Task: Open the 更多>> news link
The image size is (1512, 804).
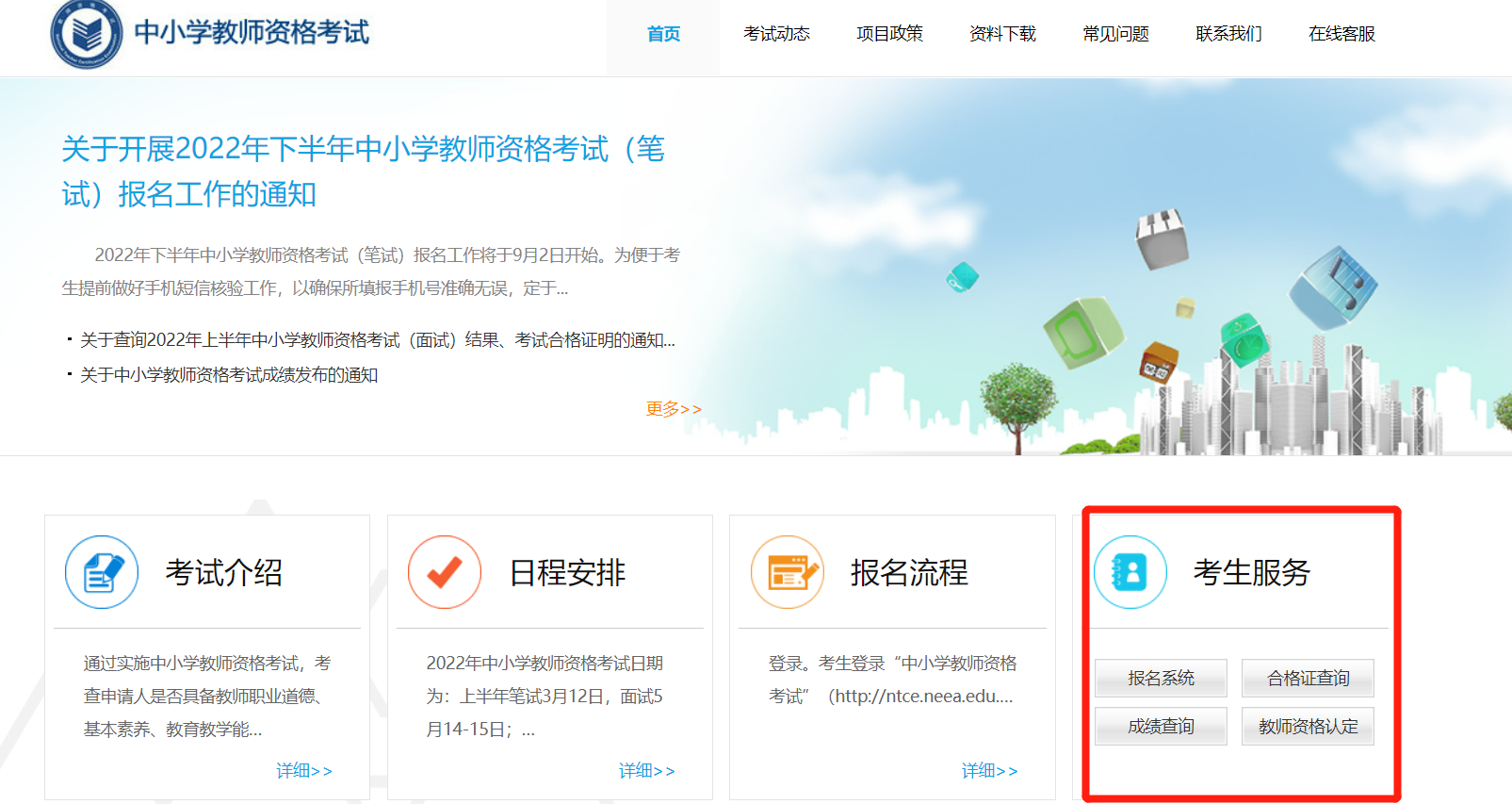Action: tap(673, 409)
